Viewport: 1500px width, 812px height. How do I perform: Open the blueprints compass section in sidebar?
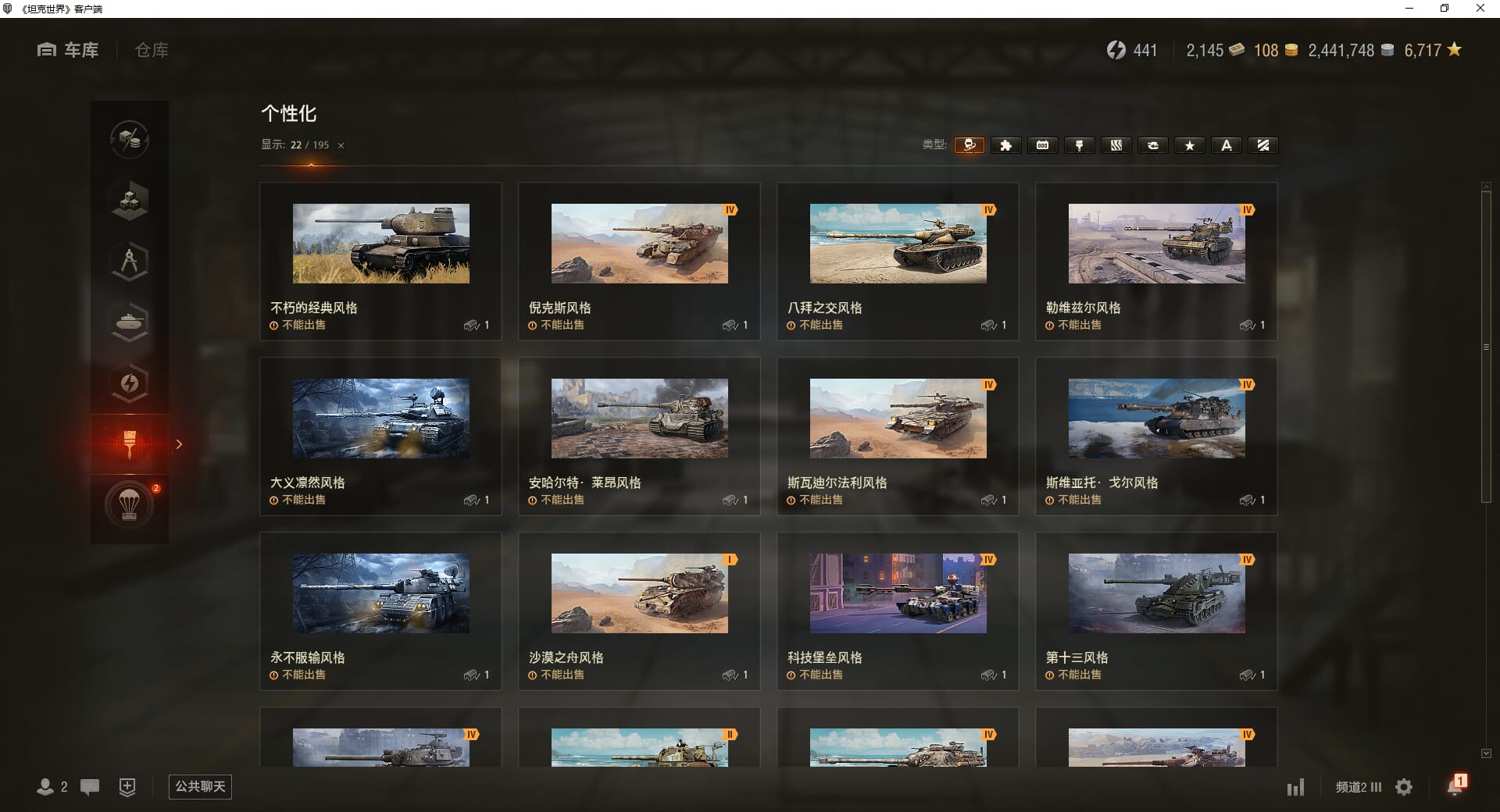tap(130, 262)
